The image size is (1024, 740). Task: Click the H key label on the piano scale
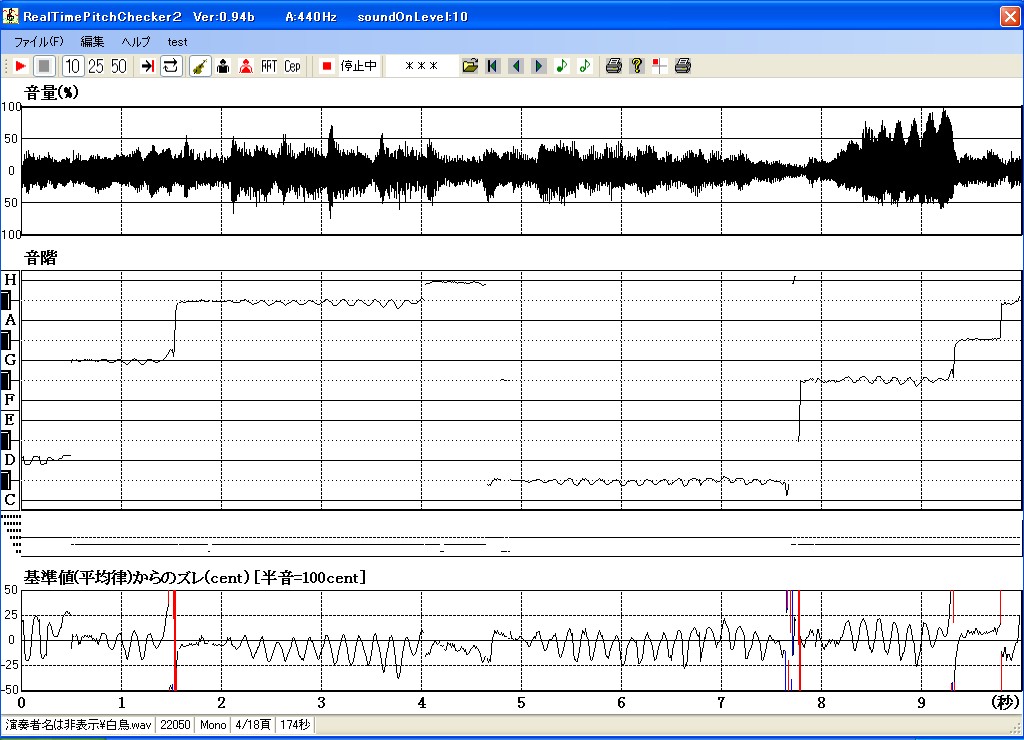tap(10, 280)
